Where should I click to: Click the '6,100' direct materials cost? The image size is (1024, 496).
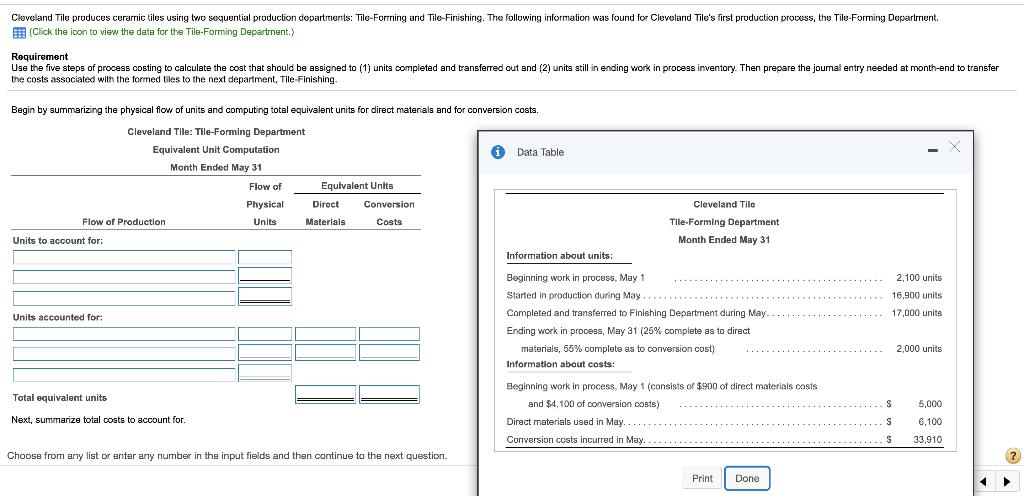[x=930, y=422]
